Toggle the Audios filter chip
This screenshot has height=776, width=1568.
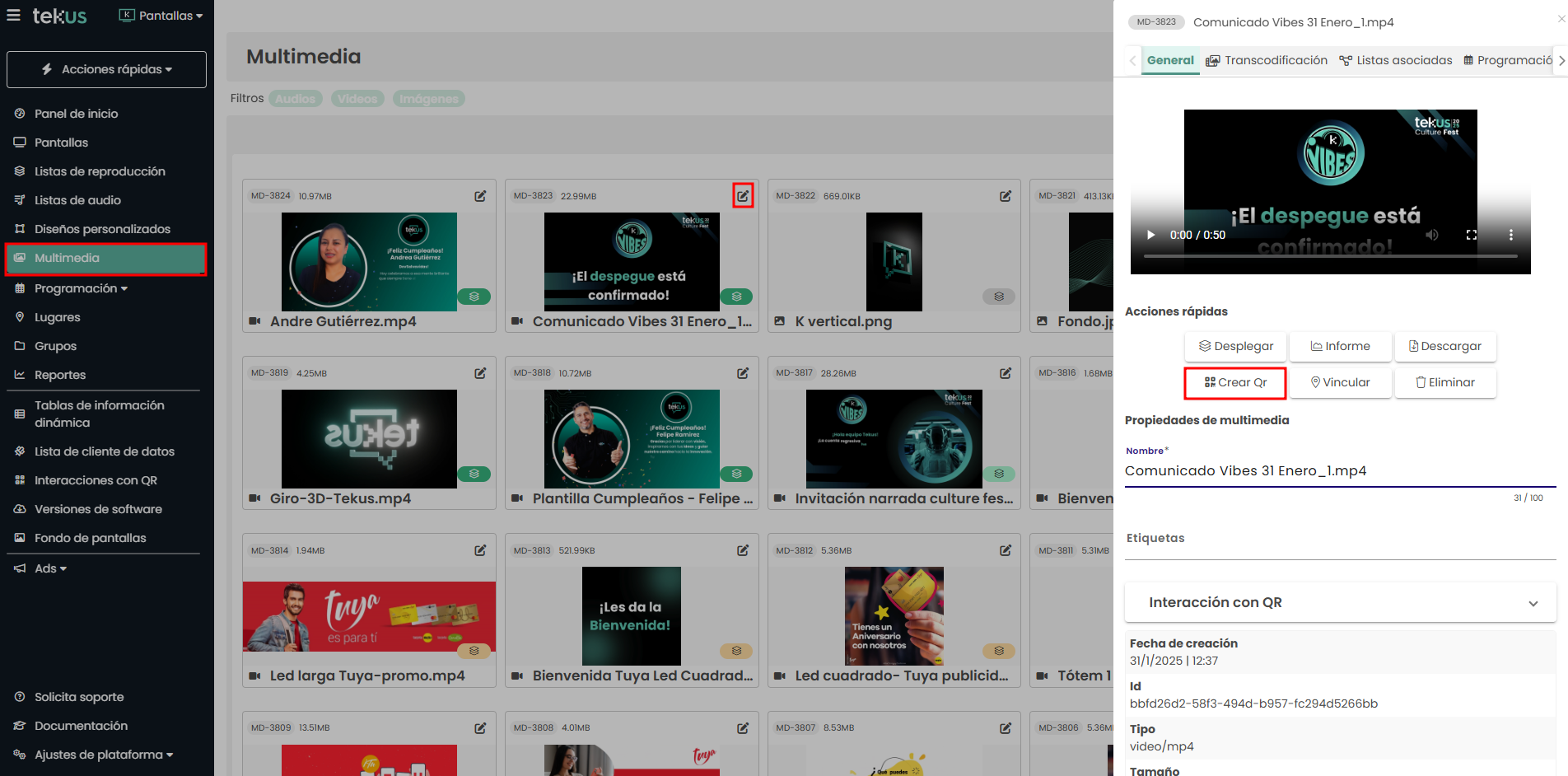pyautogui.click(x=295, y=99)
